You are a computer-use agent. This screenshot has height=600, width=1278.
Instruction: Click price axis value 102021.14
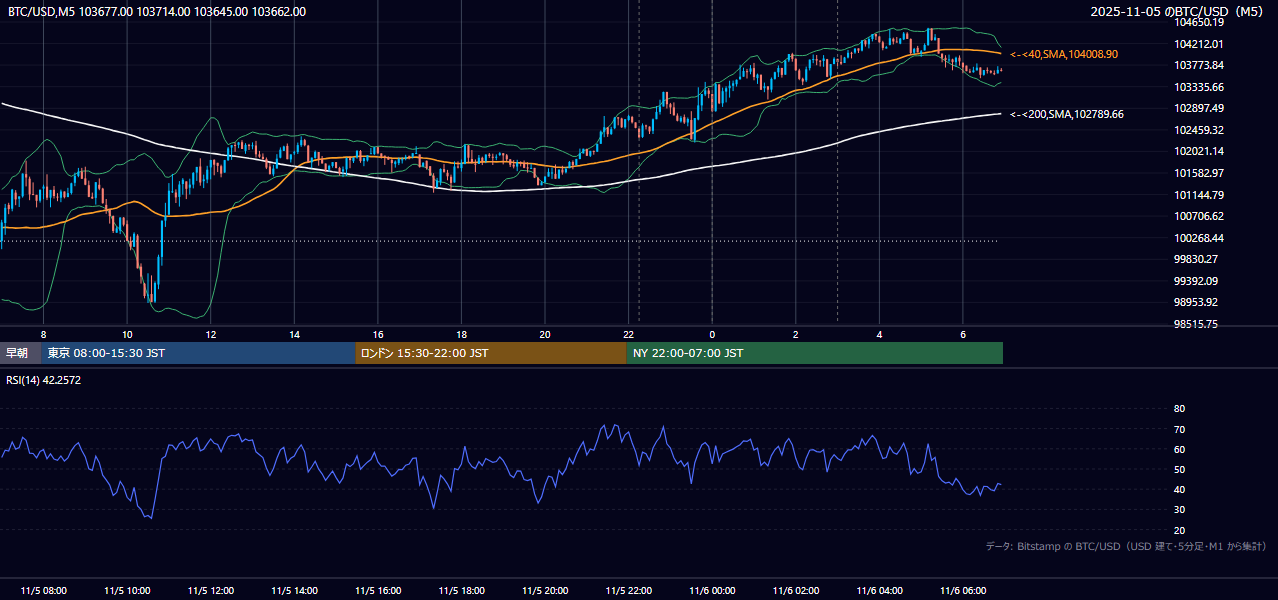(x=1198, y=151)
